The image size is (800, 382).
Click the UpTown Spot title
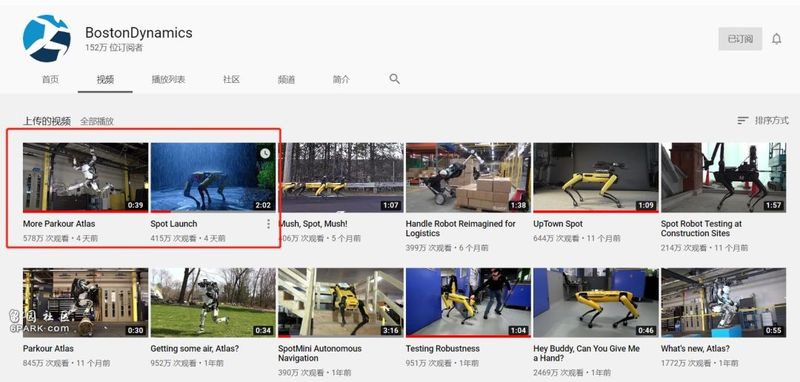point(558,223)
